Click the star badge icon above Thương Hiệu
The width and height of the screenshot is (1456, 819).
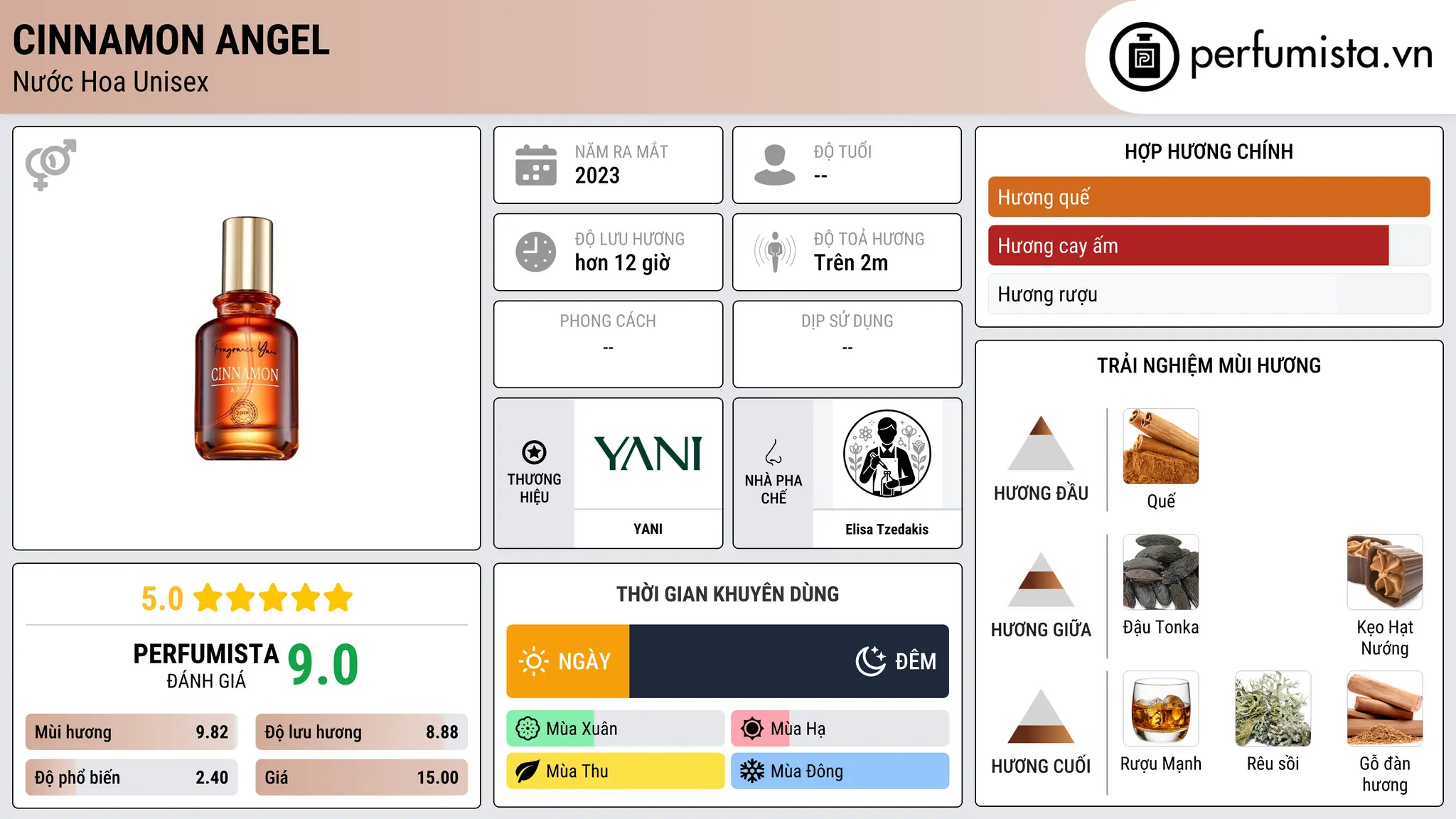pyautogui.click(x=534, y=452)
